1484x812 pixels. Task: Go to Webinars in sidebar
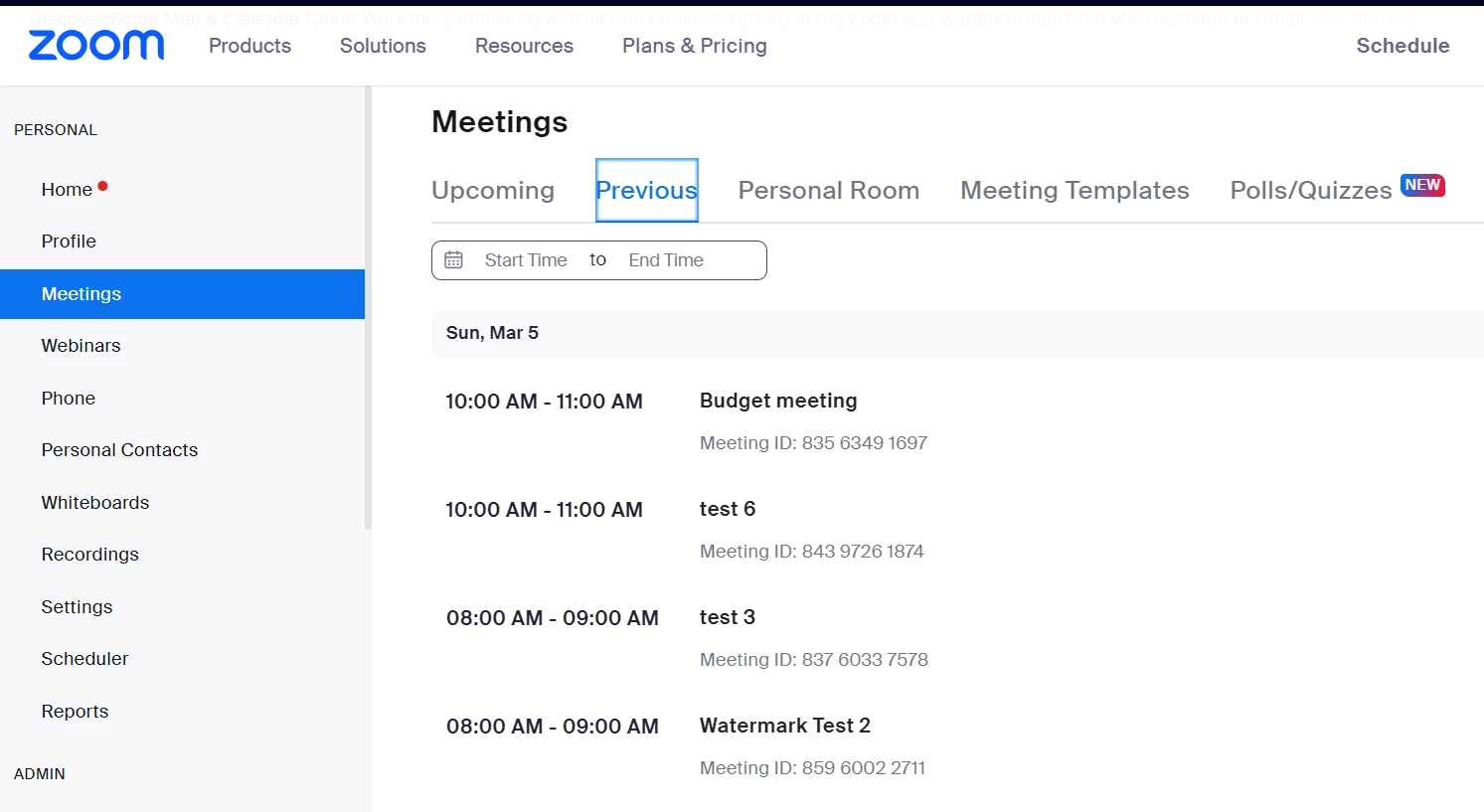click(81, 346)
